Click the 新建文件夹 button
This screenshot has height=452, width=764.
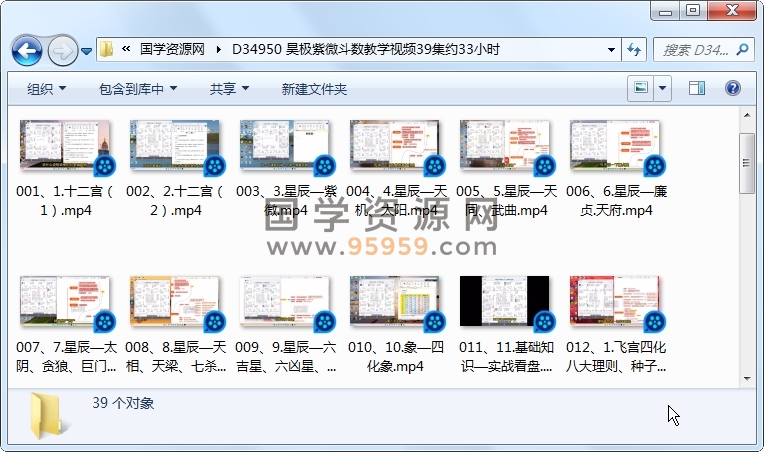click(314, 89)
